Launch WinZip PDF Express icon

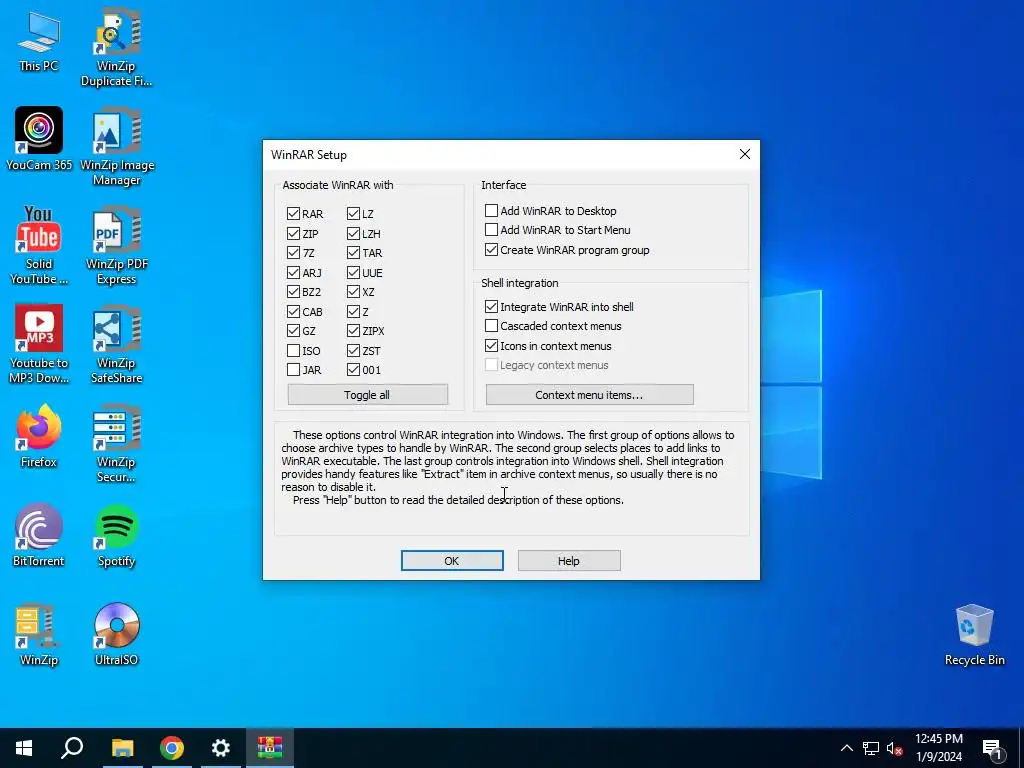tap(116, 246)
